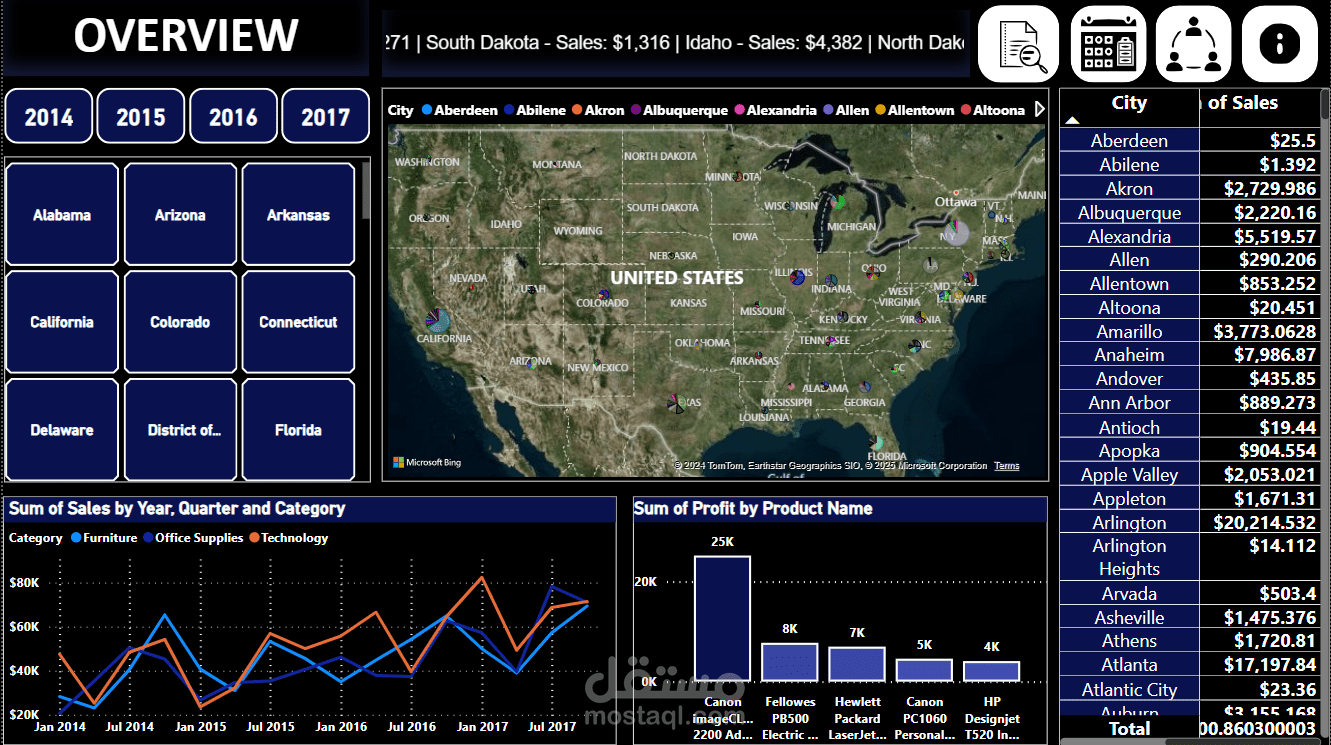
Task: Highlight Furniture category in the line chart legend
Action: click(103, 538)
